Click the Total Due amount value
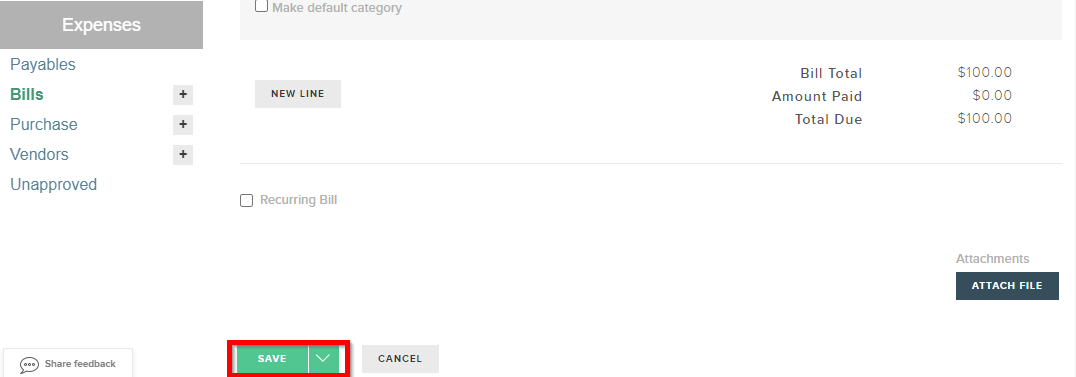Screen dimensions: 1076x377 (985, 118)
